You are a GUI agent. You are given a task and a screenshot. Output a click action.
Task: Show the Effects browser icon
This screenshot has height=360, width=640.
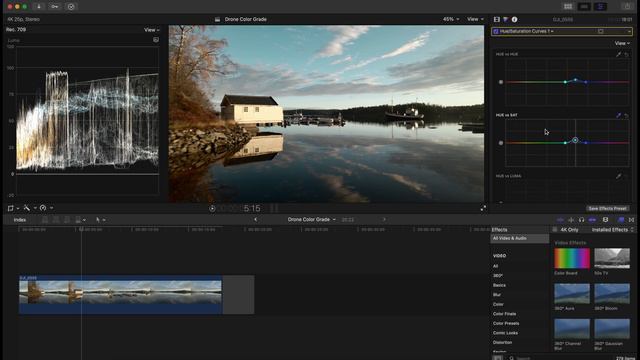tap(621, 220)
